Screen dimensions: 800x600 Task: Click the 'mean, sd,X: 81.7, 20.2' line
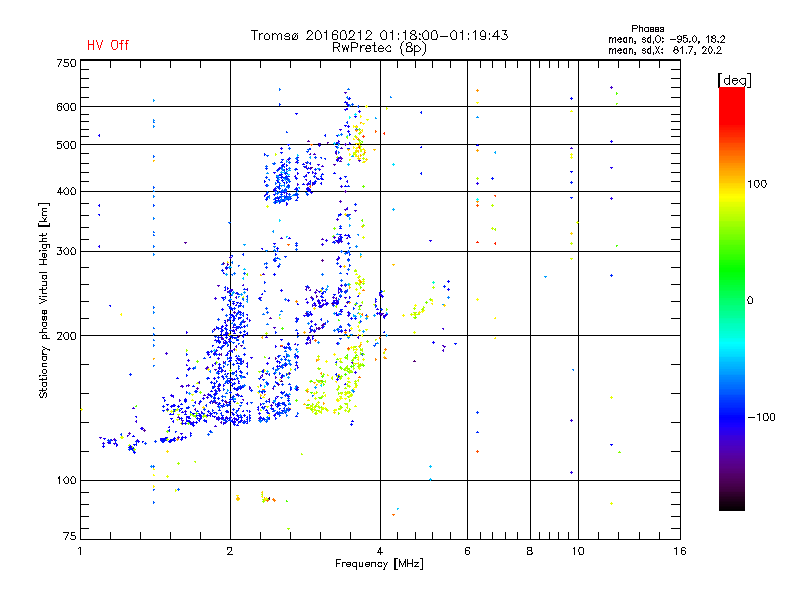665,50
